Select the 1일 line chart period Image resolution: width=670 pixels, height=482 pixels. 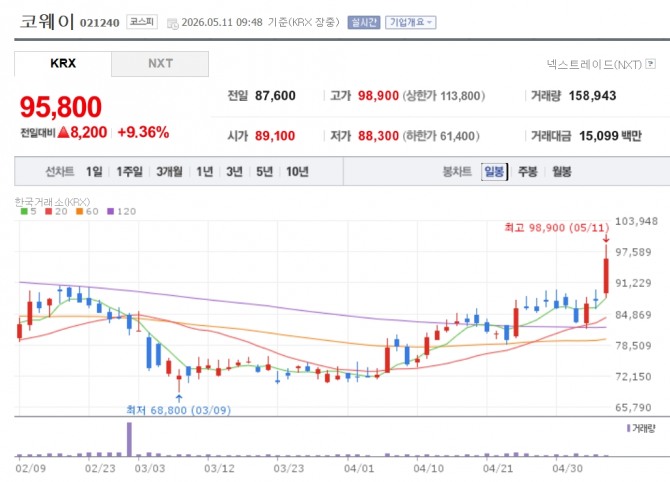tap(94, 172)
